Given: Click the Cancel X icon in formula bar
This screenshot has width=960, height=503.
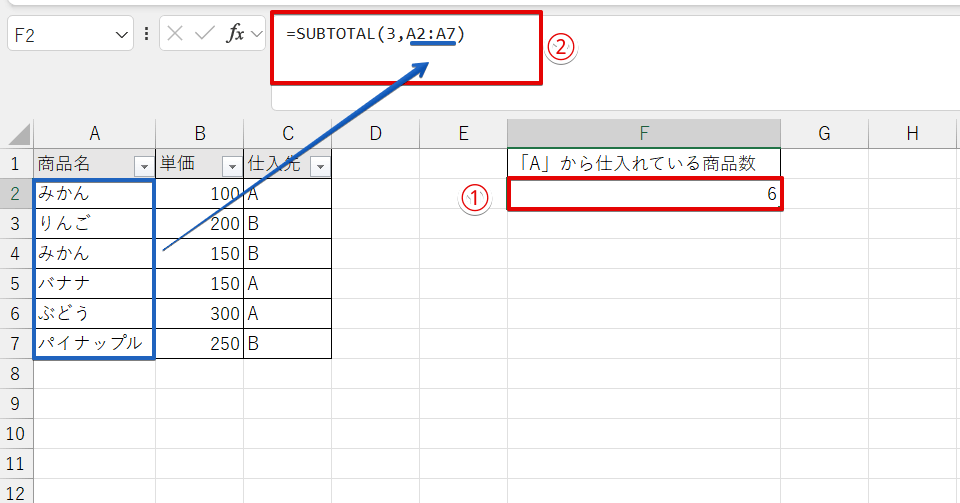Looking at the screenshot, I should coord(176,34).
